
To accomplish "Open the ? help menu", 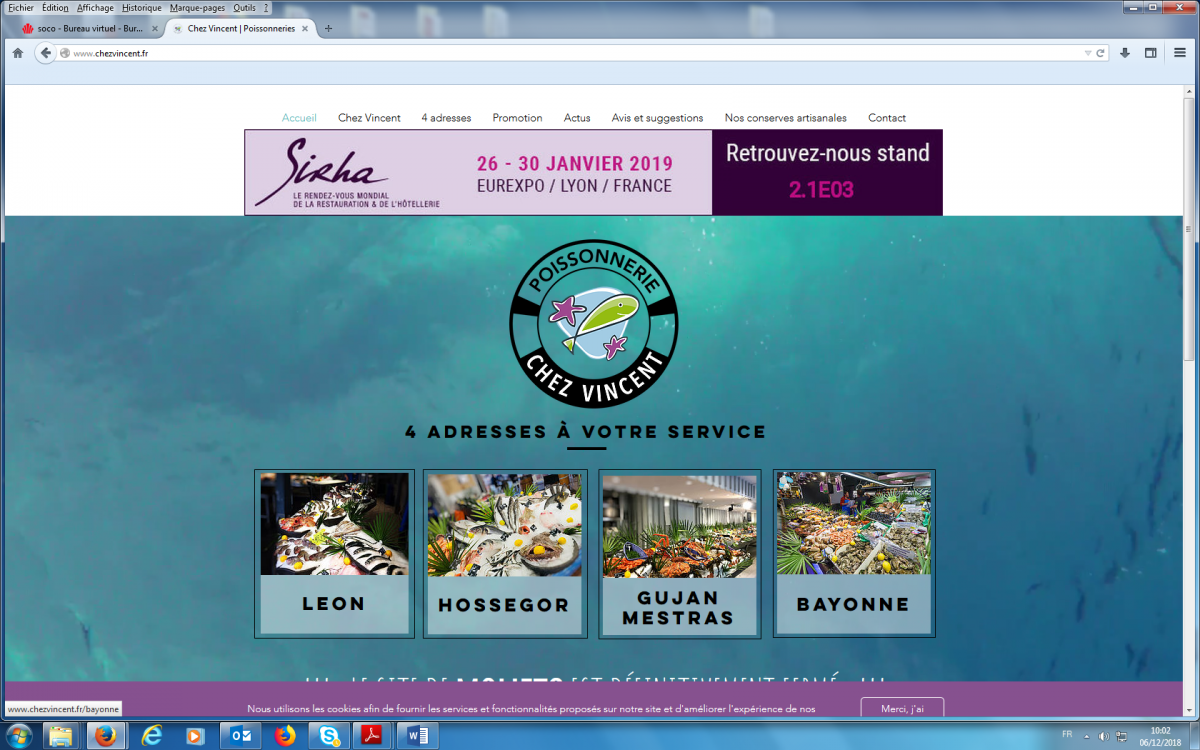I will pos(266,7).
